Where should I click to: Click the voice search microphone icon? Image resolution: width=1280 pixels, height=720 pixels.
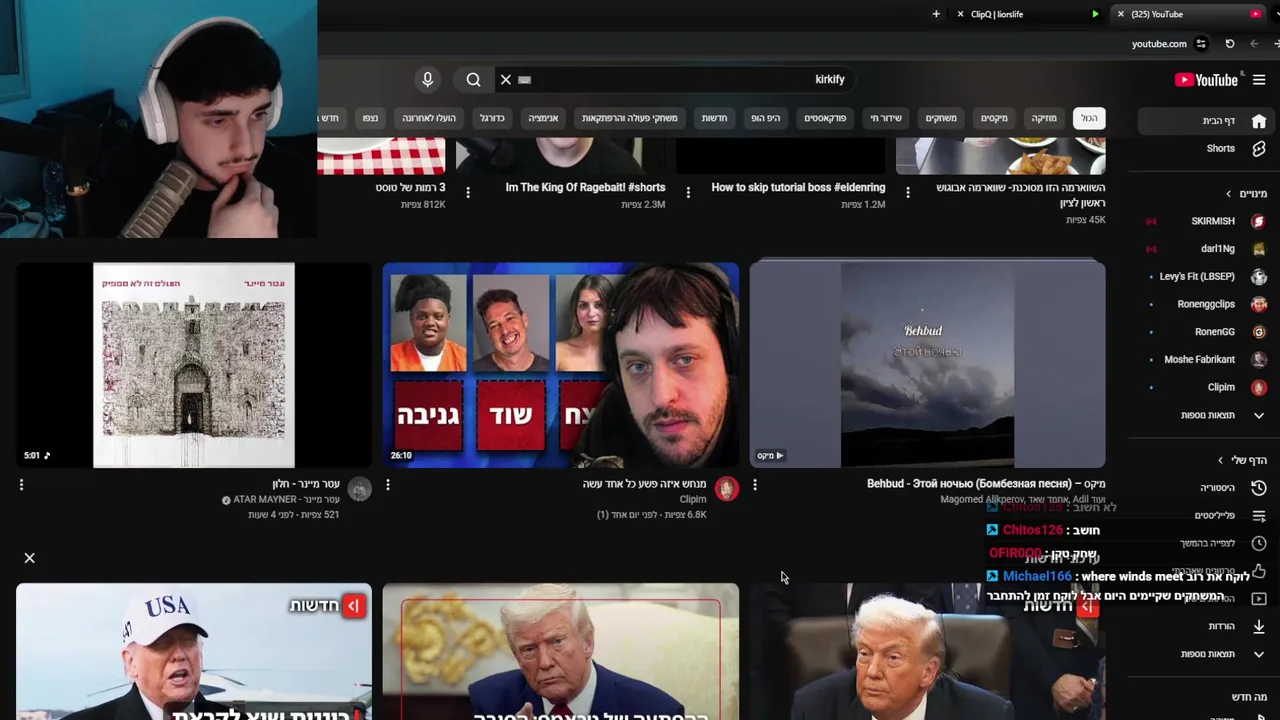pos(427,80)
